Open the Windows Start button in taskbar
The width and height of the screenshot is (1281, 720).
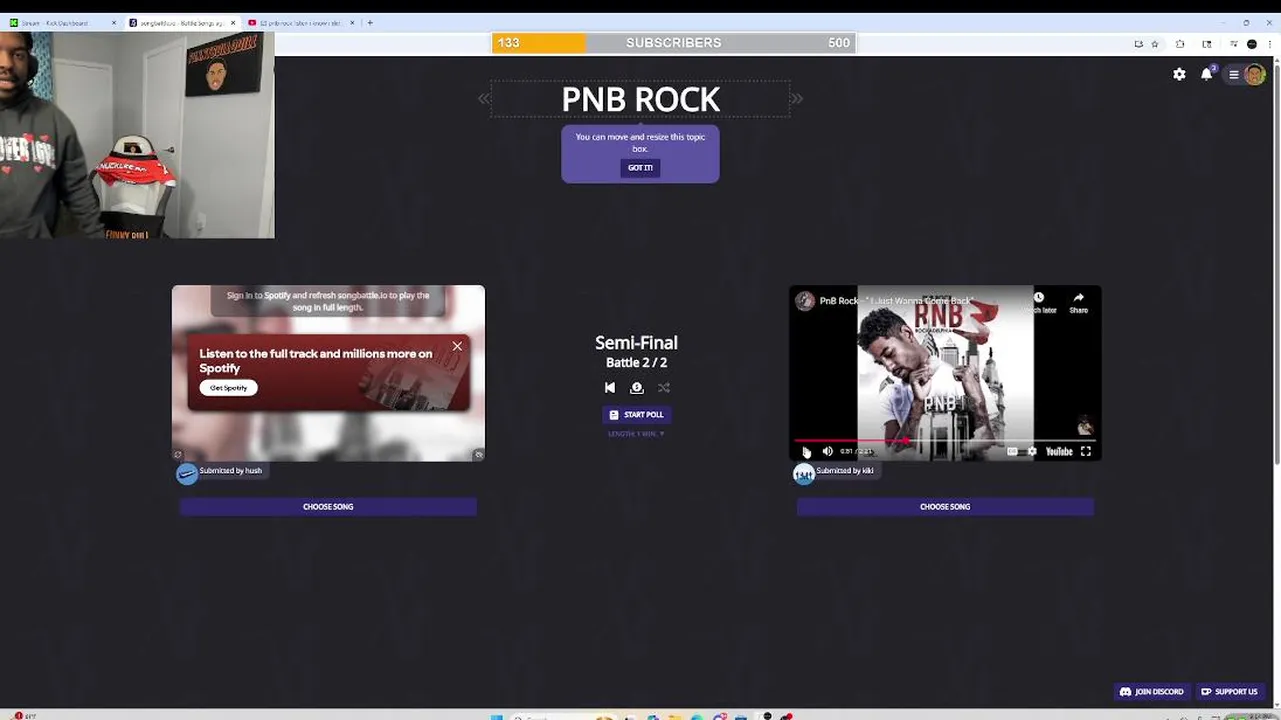click(496, 716)
